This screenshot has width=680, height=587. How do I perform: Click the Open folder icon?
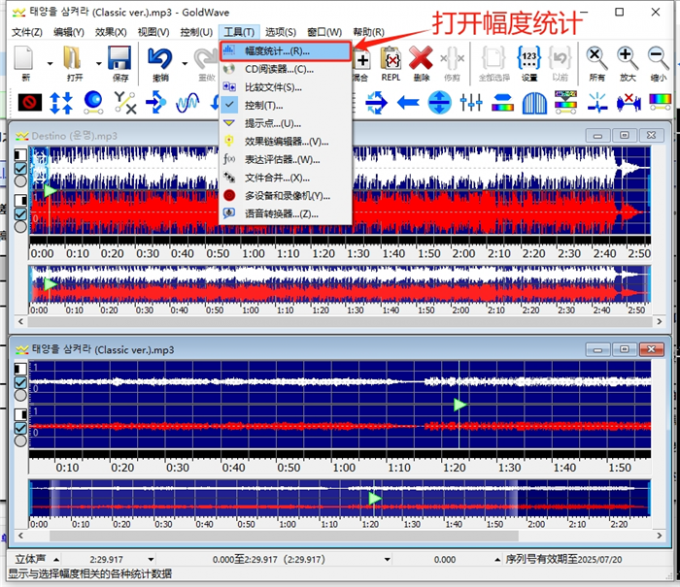click(x=72, y=58)
